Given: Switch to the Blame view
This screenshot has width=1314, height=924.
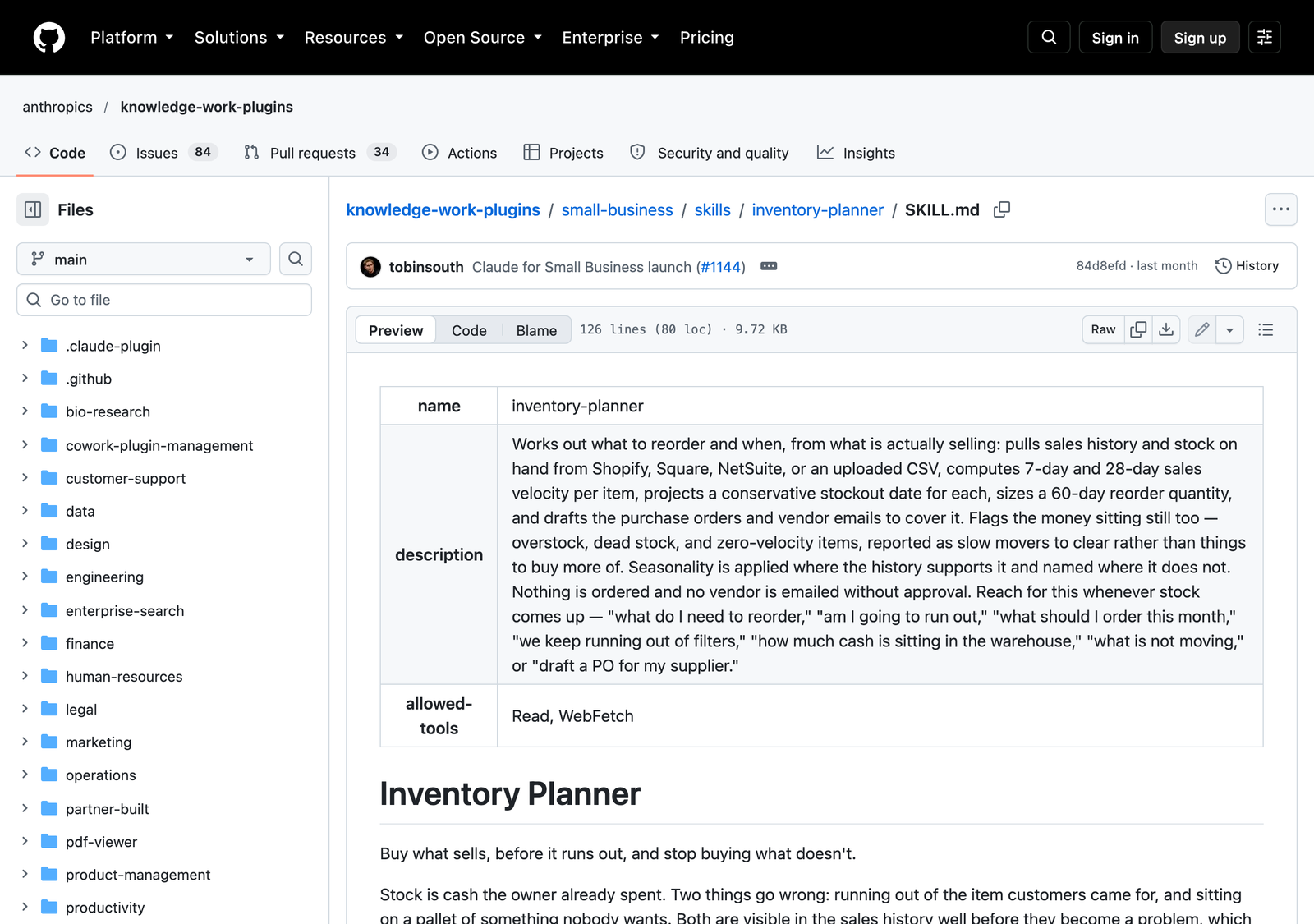Looking at the screenshot, I should 536,330.
